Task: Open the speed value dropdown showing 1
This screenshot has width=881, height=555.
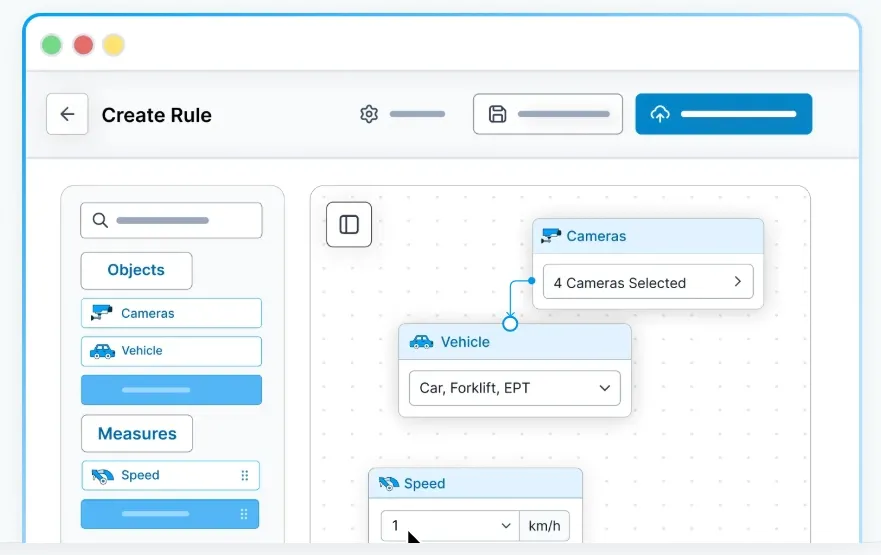Action: pyautogui.click(x=450, y=526)
